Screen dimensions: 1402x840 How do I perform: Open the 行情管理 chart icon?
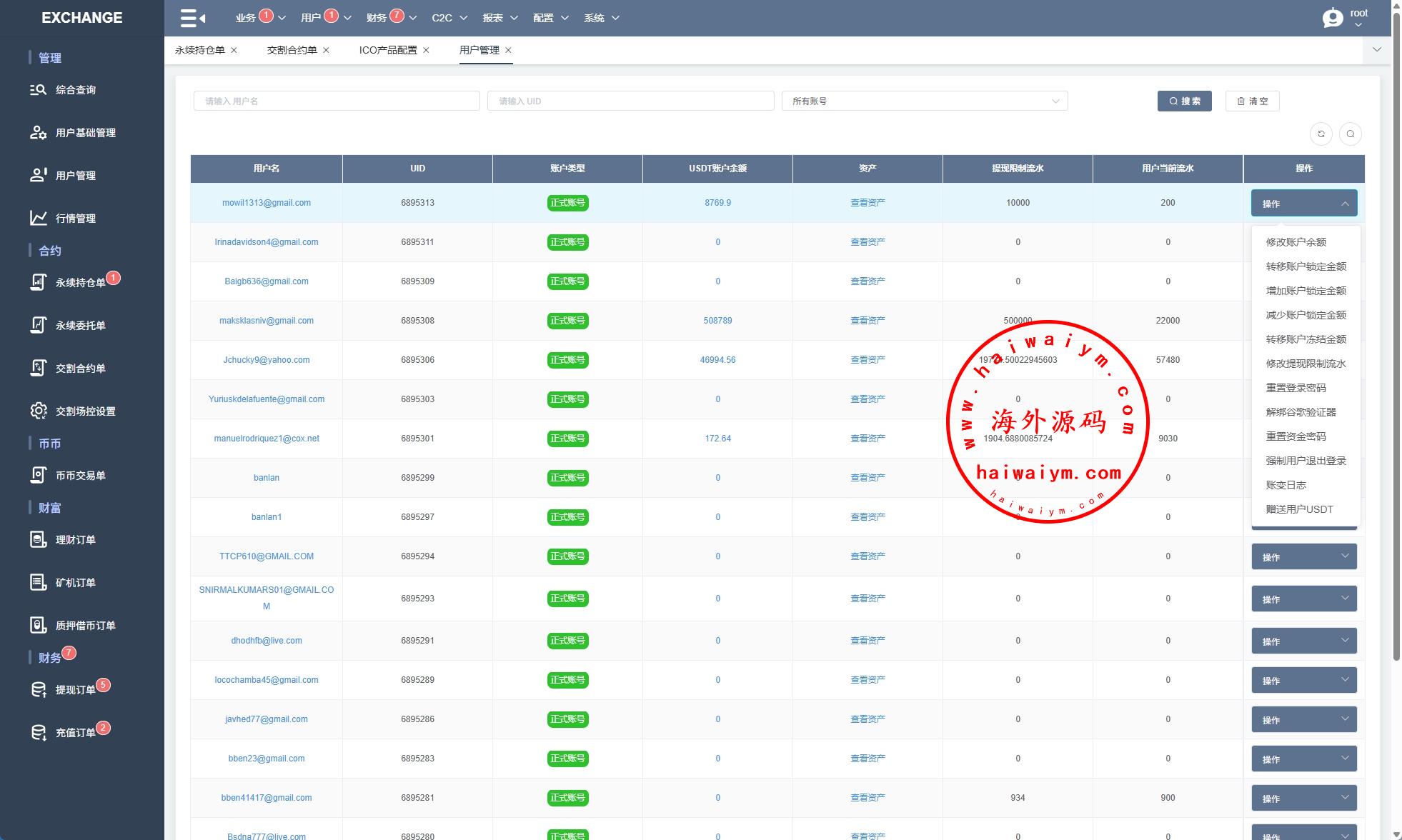(x=38, y=218)
